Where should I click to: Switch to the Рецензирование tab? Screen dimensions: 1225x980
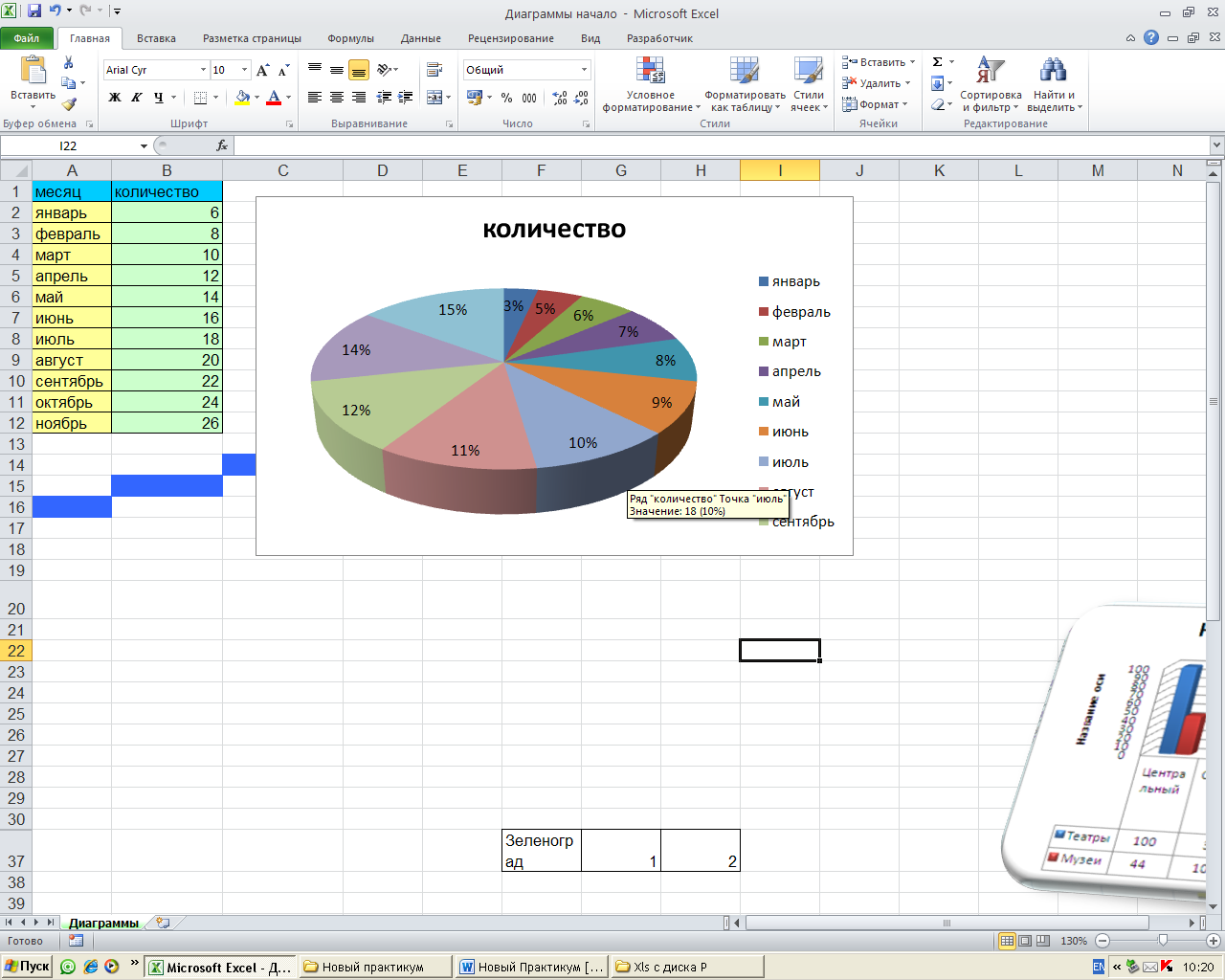click(511, 38)
